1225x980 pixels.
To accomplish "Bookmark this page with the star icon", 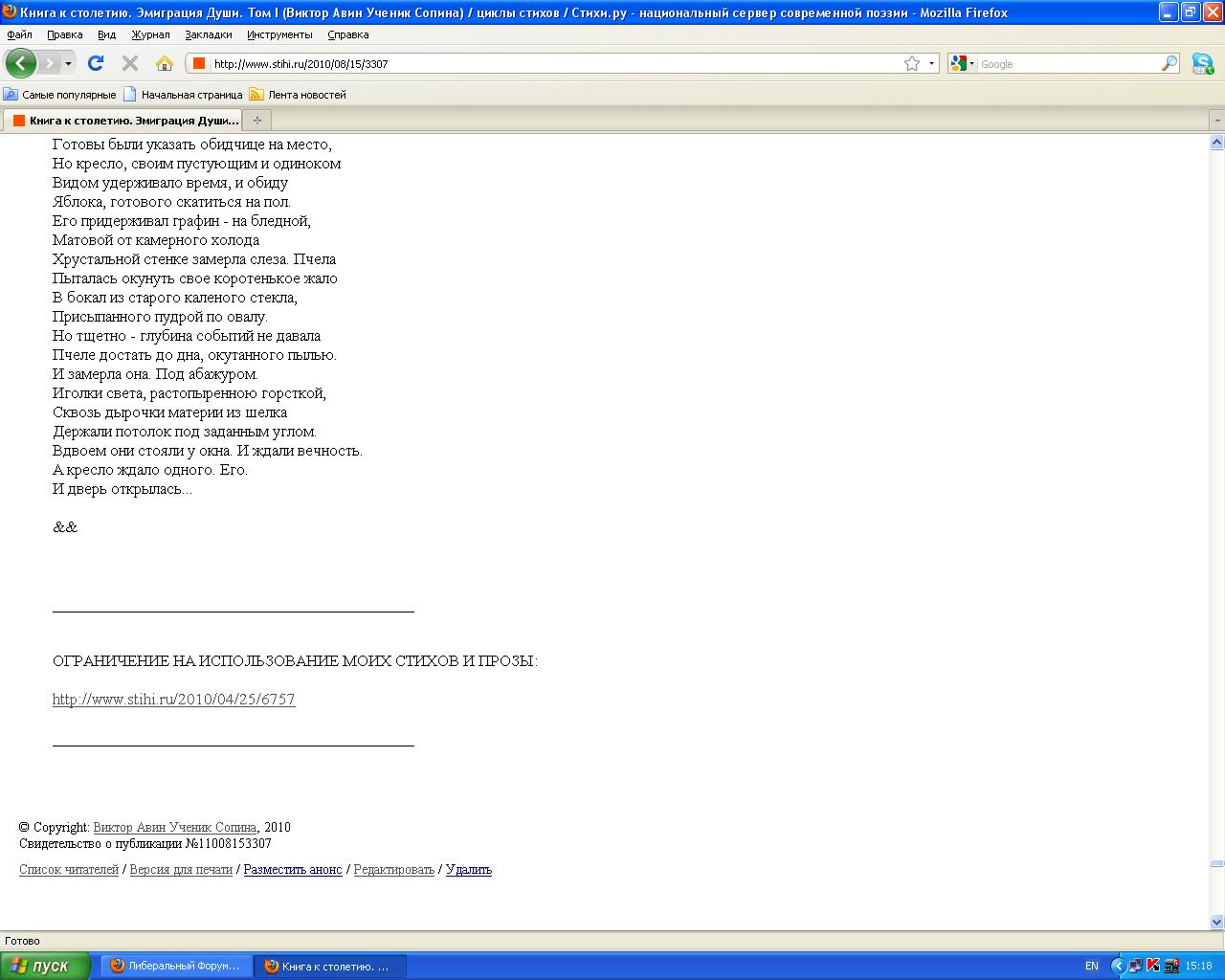I will click(912, 63).
